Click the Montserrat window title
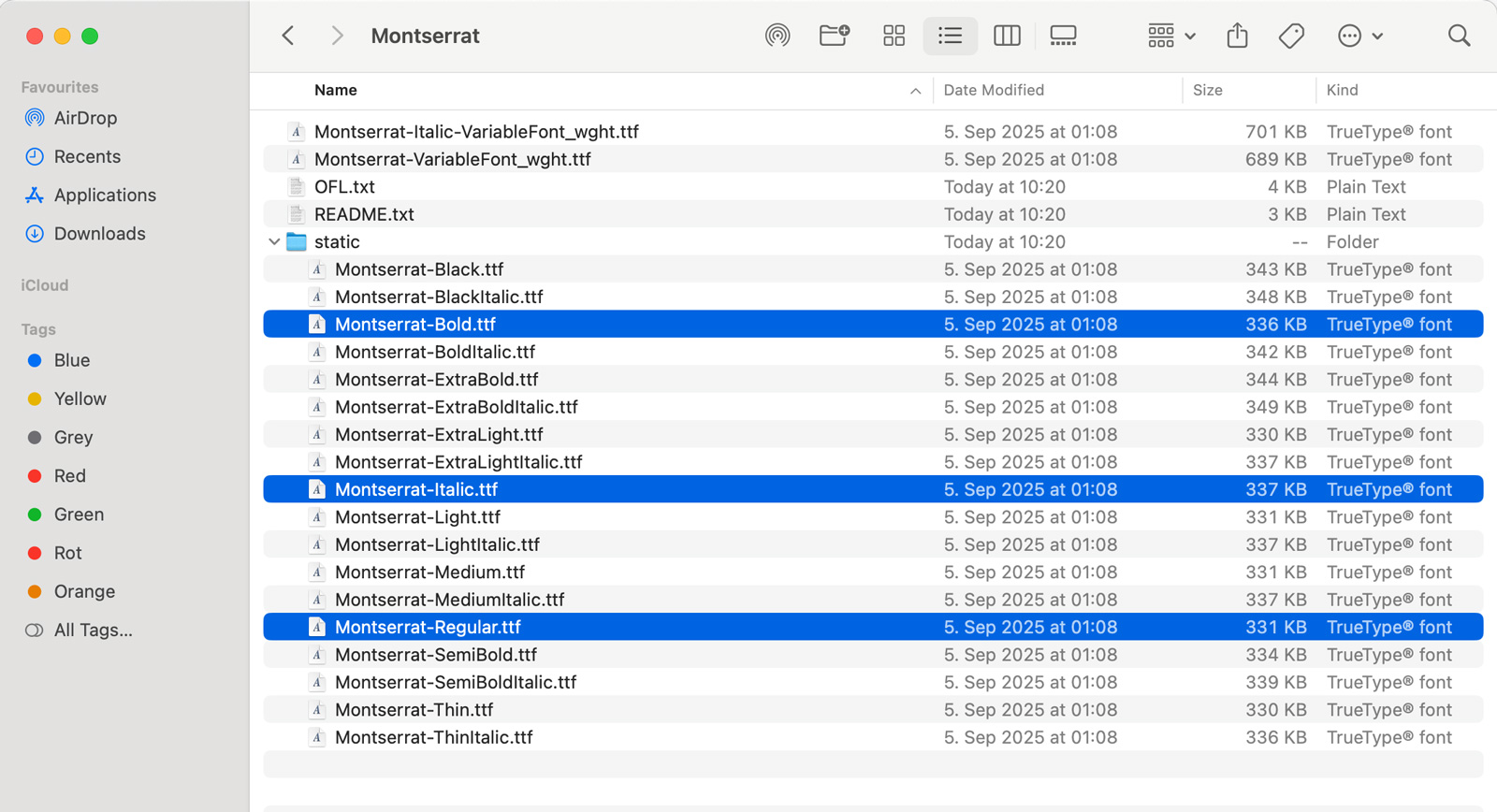 click(x=425, y=36)
